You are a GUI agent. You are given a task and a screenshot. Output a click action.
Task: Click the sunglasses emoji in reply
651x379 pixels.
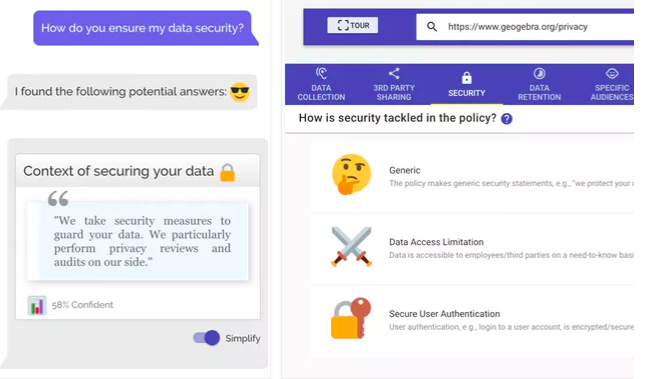240,92
